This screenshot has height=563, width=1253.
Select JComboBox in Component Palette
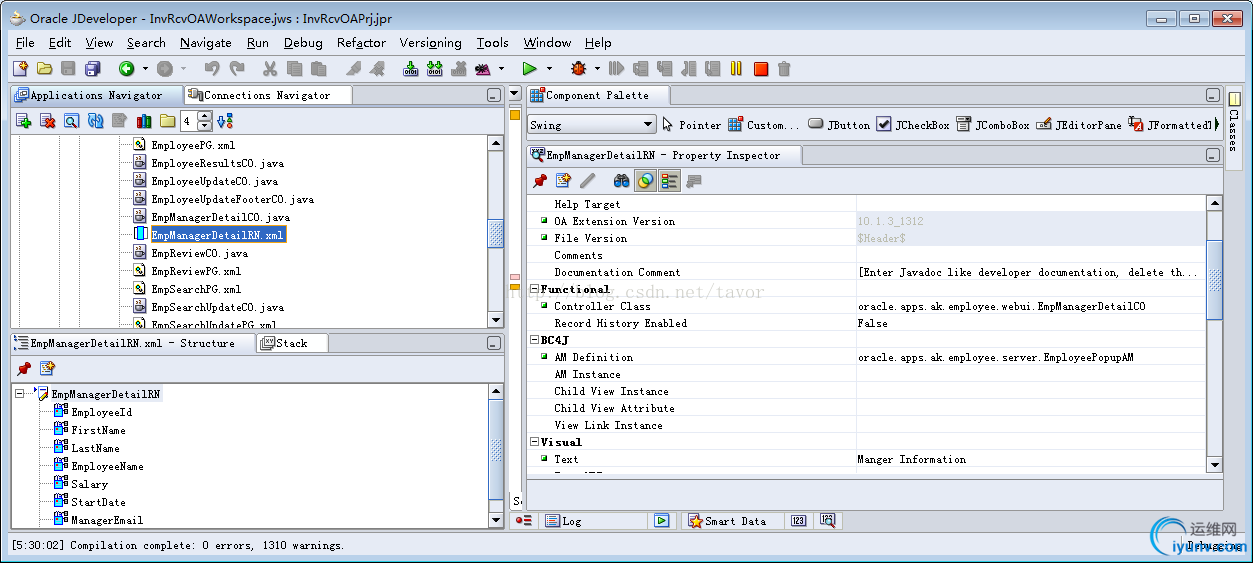click(x=993, y=125)
